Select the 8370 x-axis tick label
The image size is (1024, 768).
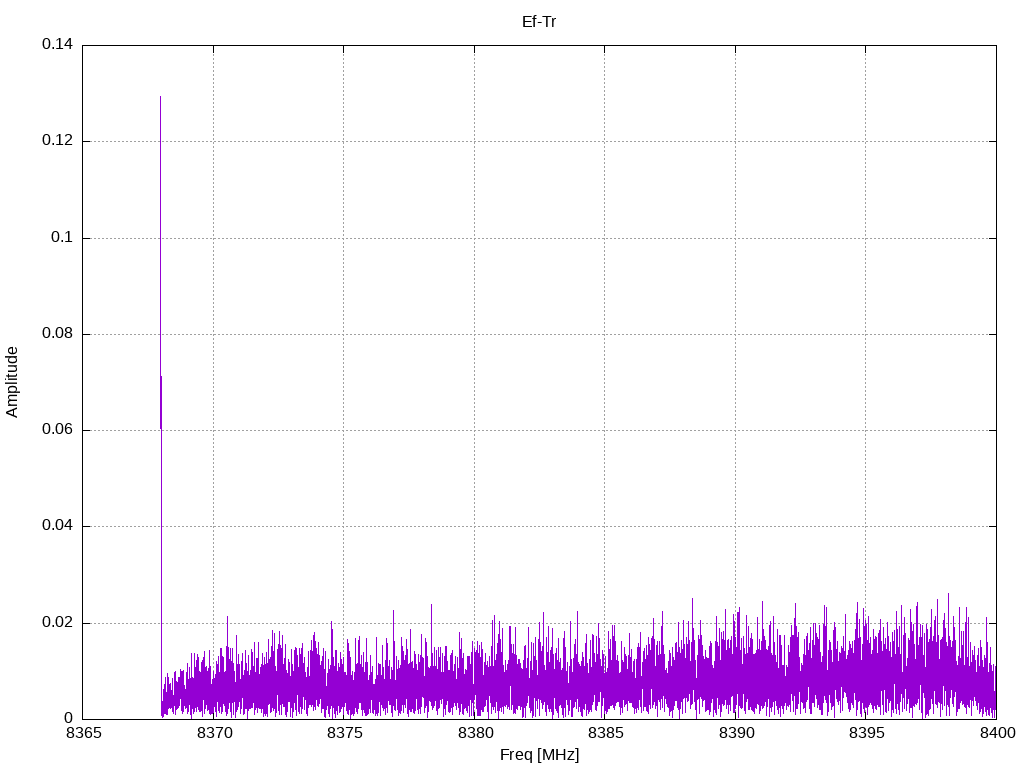tap(213, 735)
